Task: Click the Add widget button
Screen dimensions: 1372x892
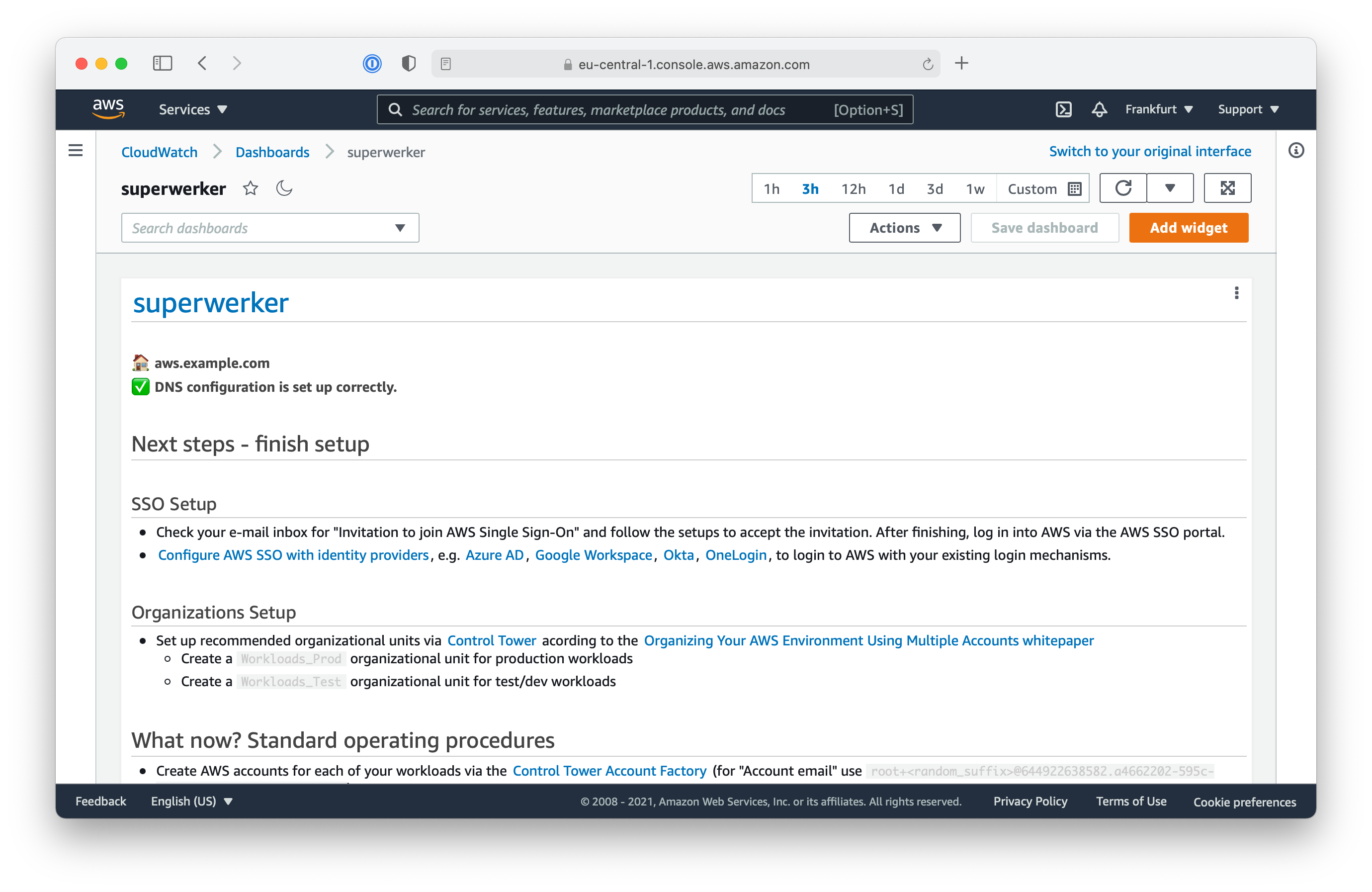Action: pos(1188,228)
